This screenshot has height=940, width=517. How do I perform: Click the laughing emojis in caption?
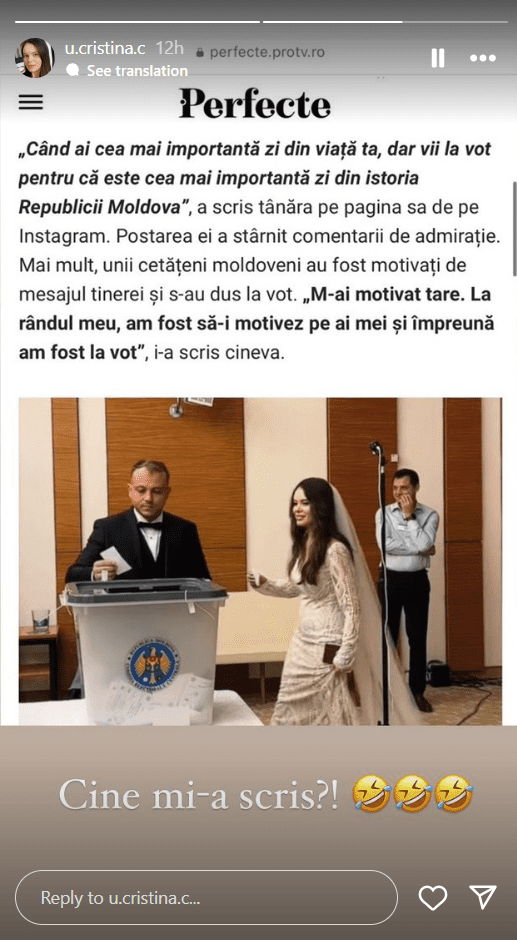pos(412,794)
